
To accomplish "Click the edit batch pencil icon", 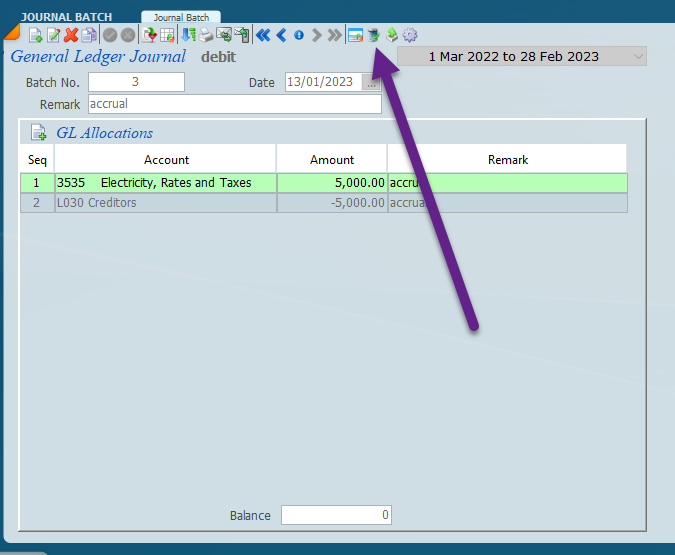I will tap(54, 35).
